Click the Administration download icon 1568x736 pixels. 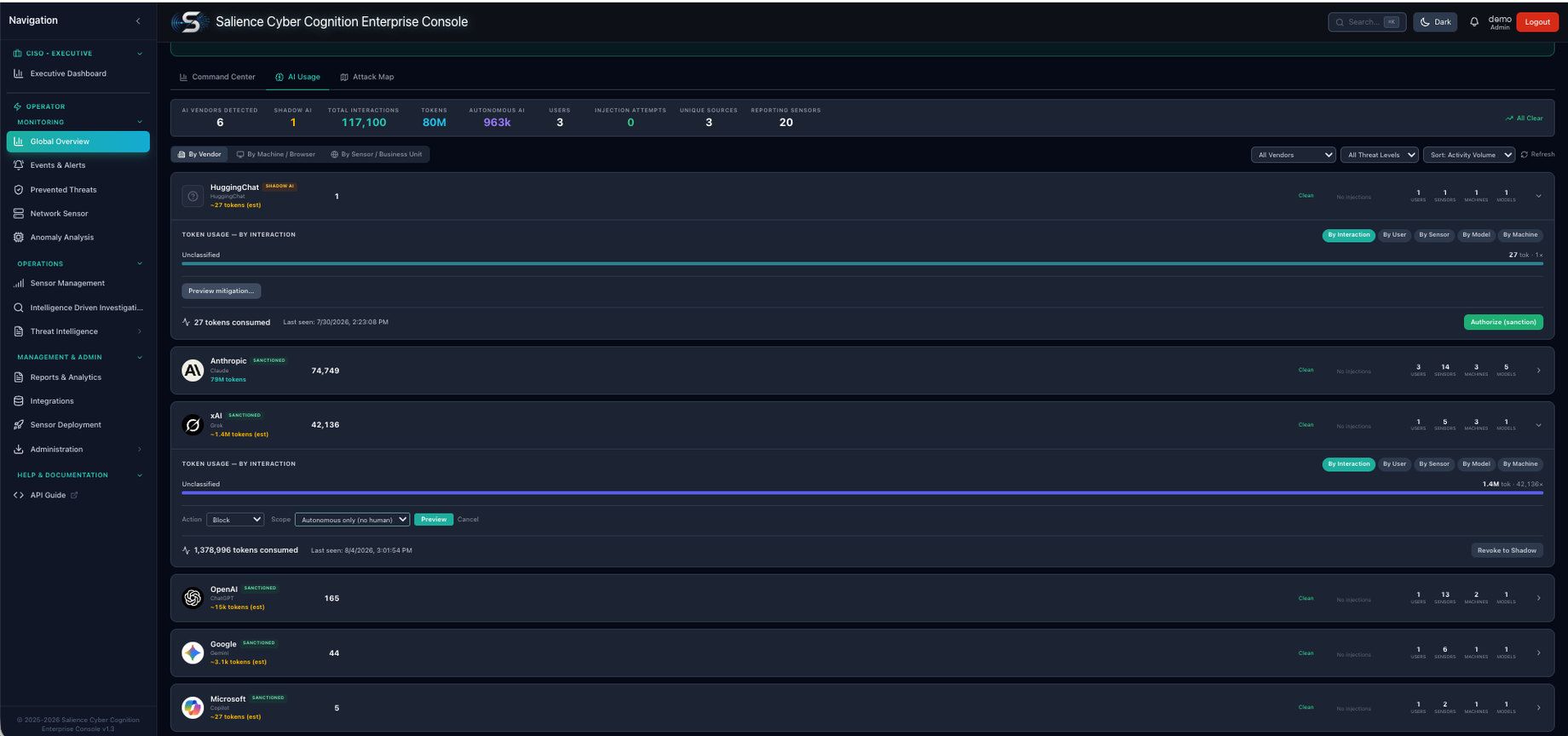(18, 450)
